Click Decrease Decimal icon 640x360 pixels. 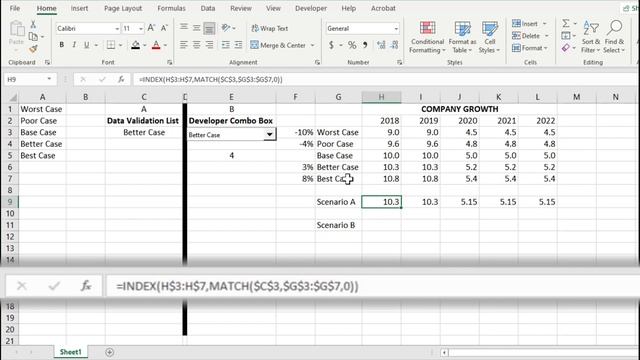[394, 45]
